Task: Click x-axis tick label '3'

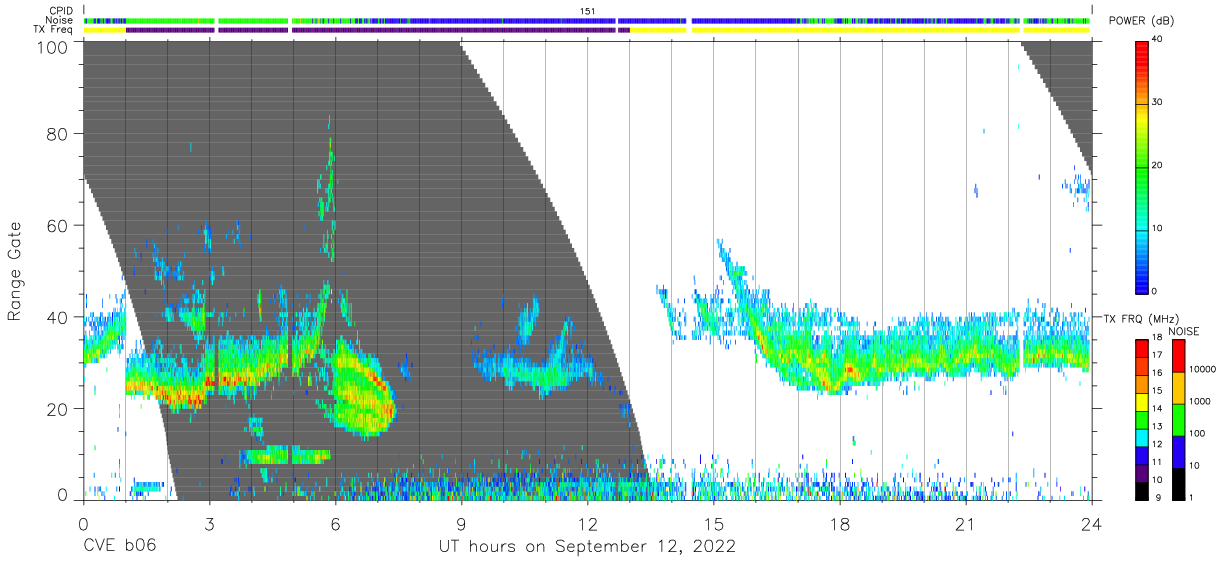Action: [209, 523]
